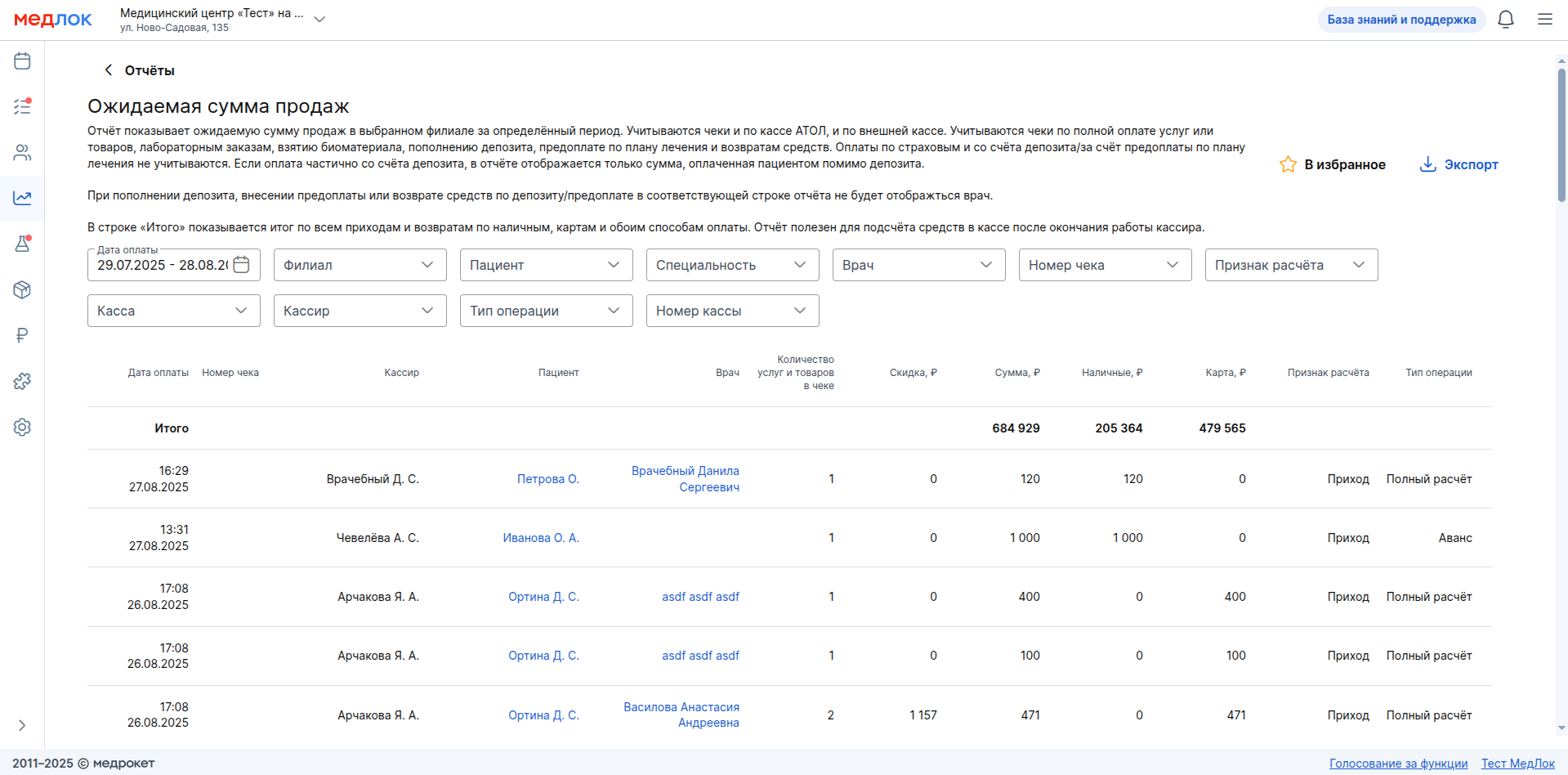Open the Кассир filter dropdown

pos(360,311)
